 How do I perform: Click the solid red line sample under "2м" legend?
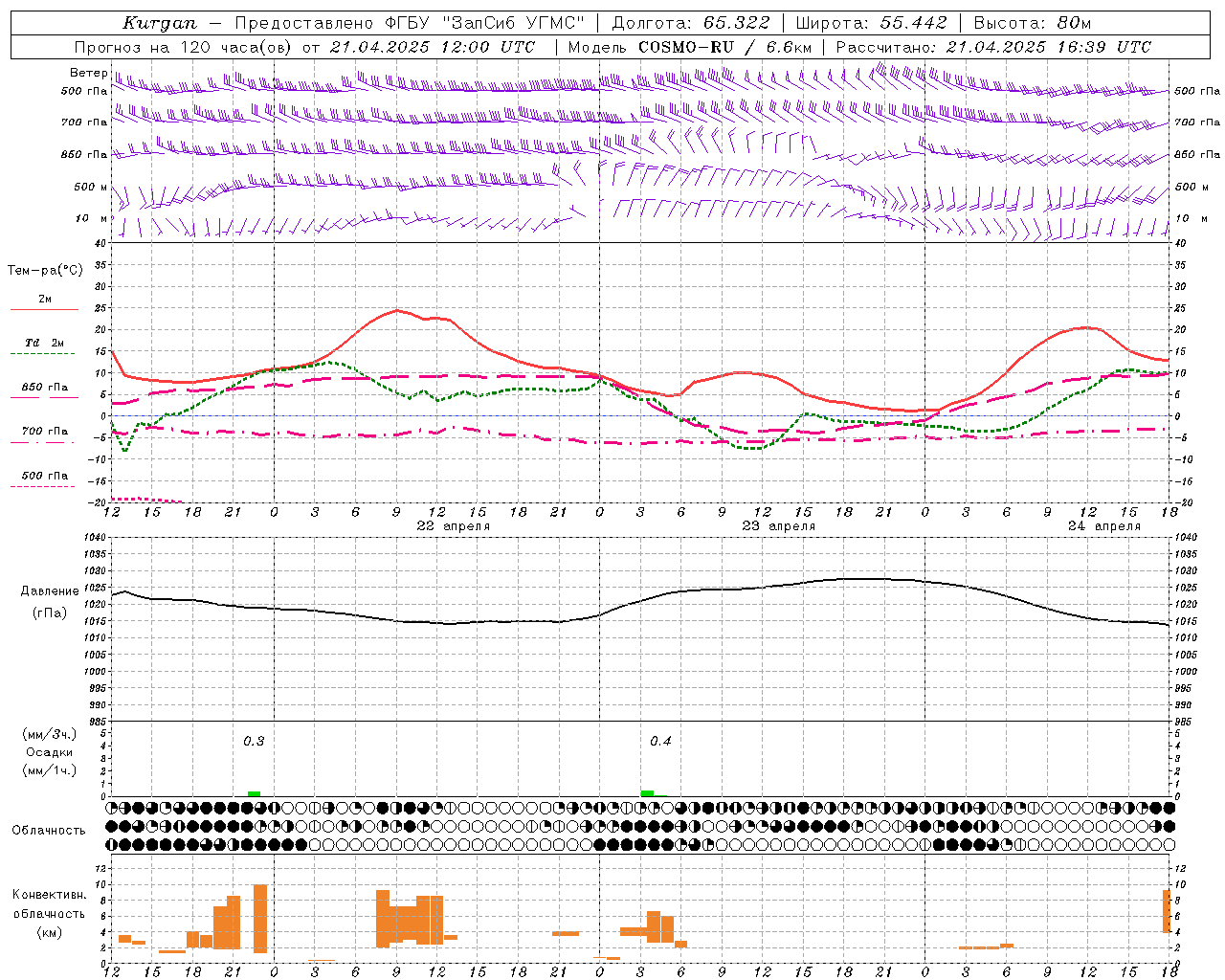click(x=44, y=310)
